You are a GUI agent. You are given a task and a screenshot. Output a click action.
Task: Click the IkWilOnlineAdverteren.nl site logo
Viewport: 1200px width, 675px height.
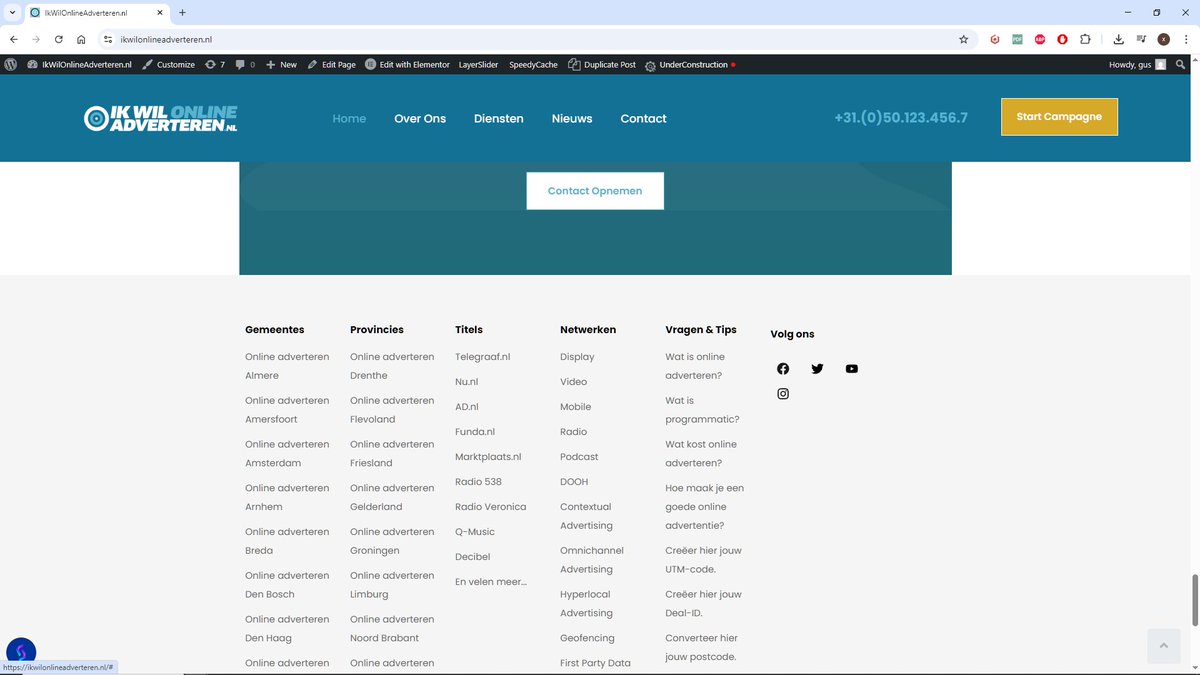(x=161, y=118)
